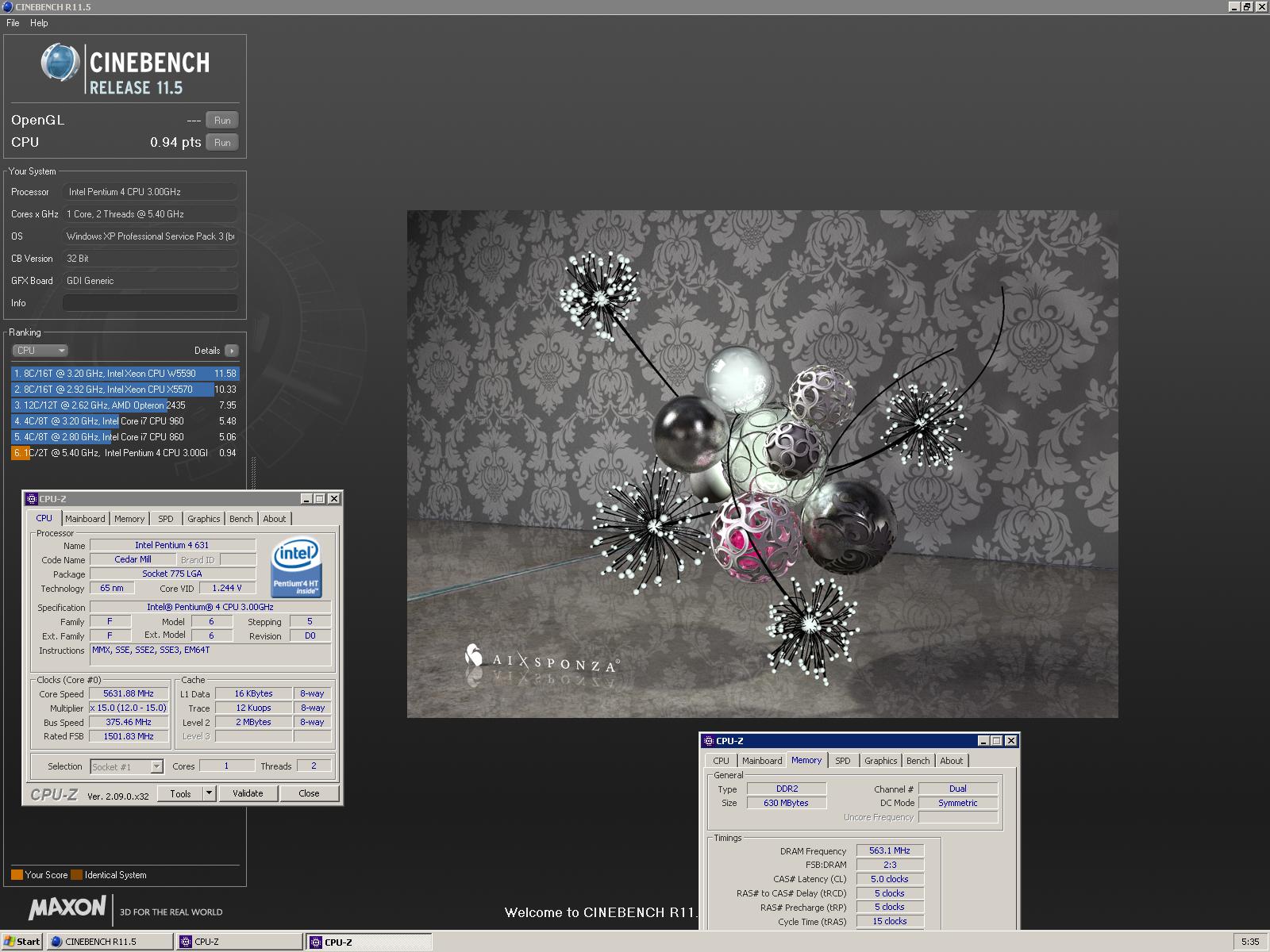Click the Bus Speed value 375.46 MHz
Viewport: 1270px width, 952px height.
point(129,722)
